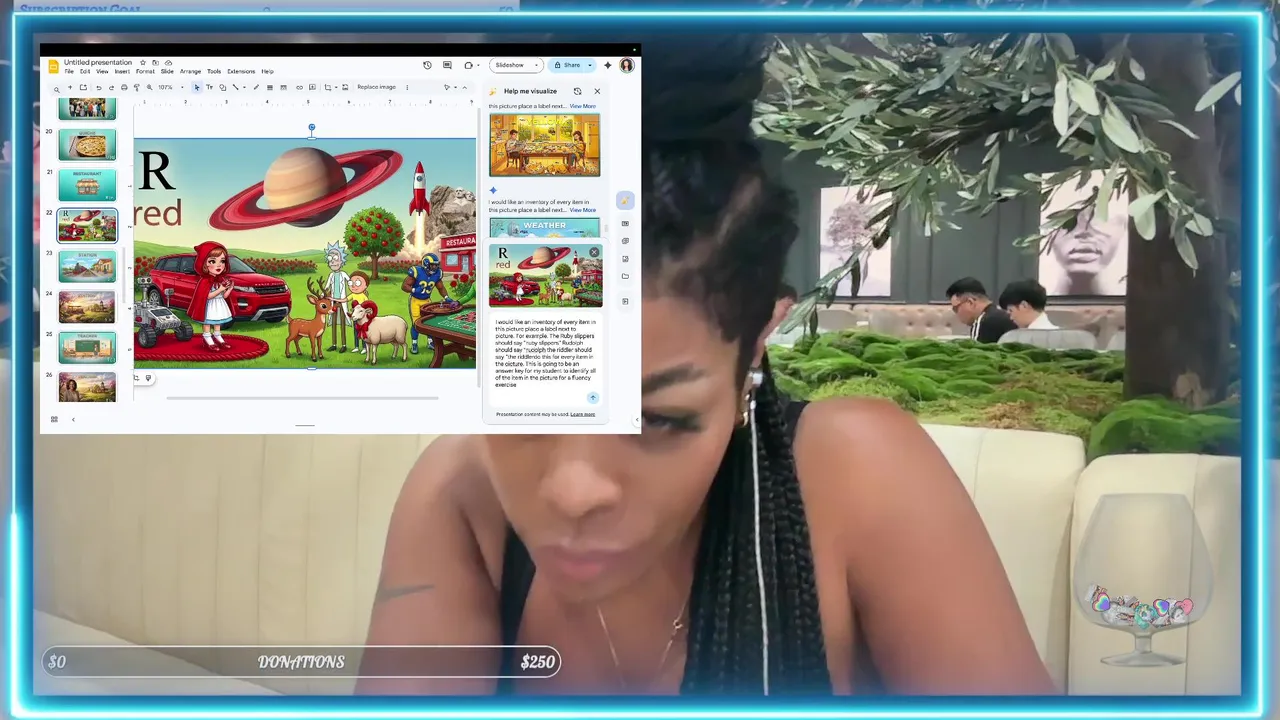Select slide 20 thumbnail
This screenshot has height=720, width=1280.
[87, 145]
